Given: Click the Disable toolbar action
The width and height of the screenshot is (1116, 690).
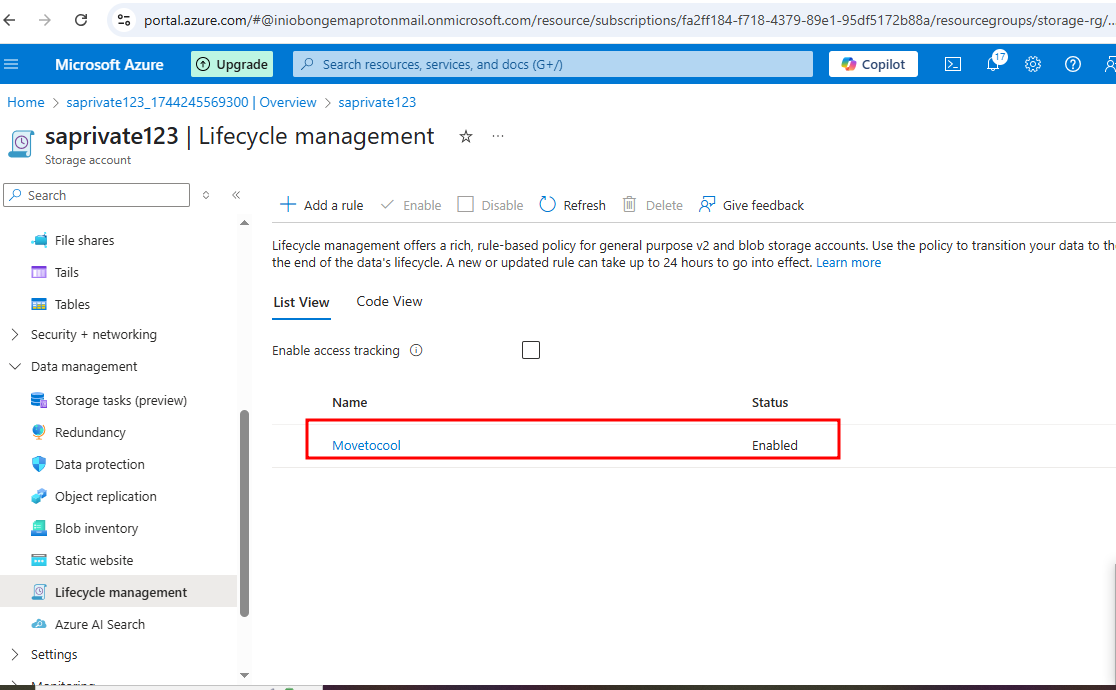Looking at the screenshot, I should click(490, 205).
